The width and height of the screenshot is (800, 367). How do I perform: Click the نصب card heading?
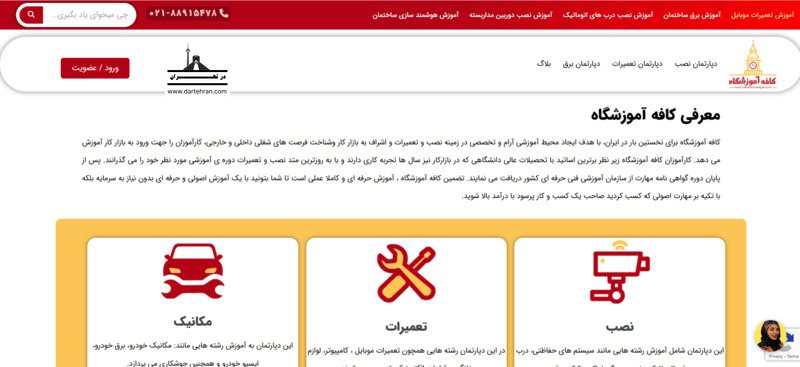tap(620, 327)
